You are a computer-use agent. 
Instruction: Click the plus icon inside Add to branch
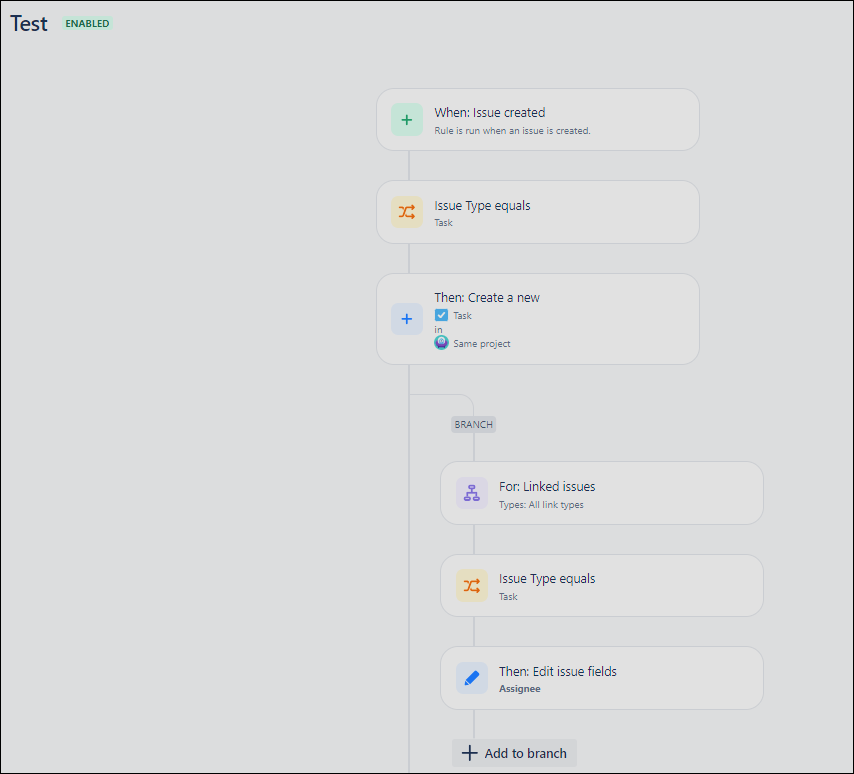(x=469, y=753)
